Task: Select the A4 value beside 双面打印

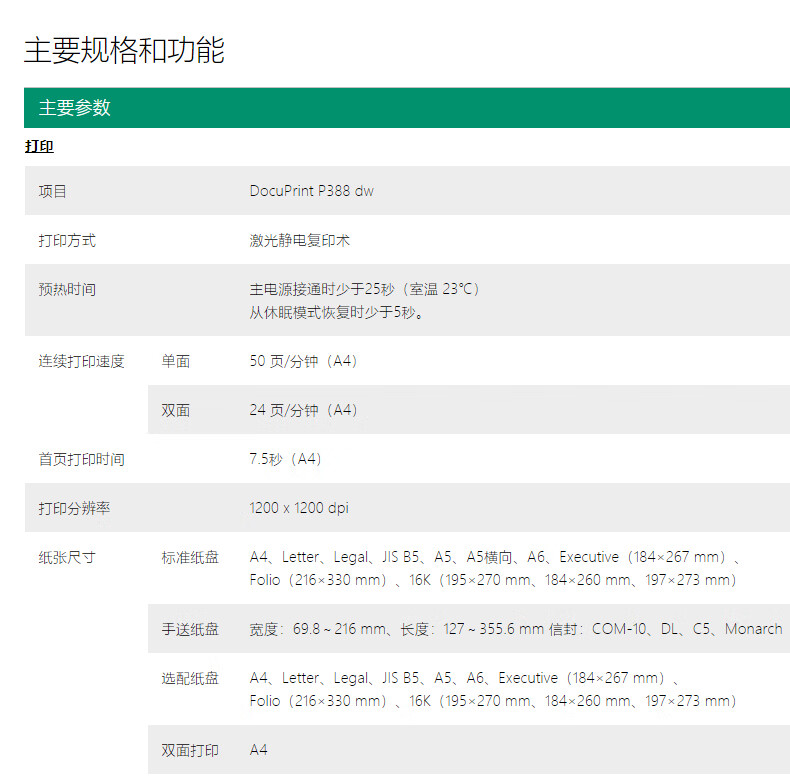Action: tap(258, 750)
